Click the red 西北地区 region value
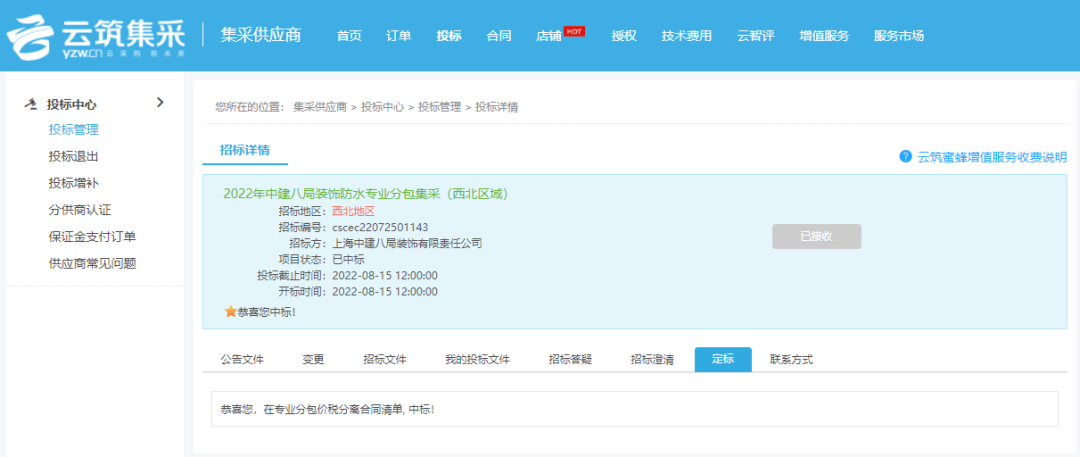Viewport: 1080px width, 457px height. point(353,211)
